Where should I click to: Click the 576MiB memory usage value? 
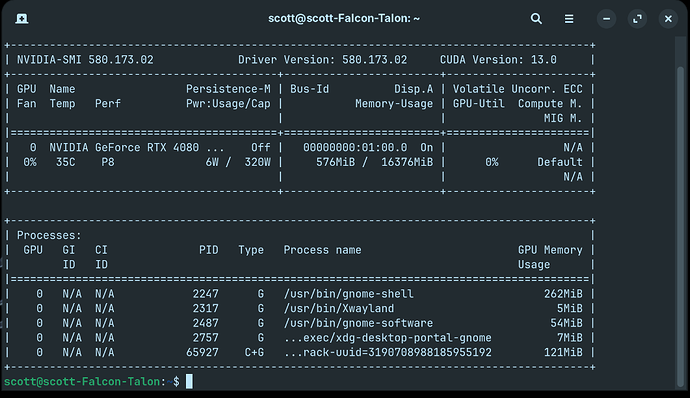(x=335, y=162)
